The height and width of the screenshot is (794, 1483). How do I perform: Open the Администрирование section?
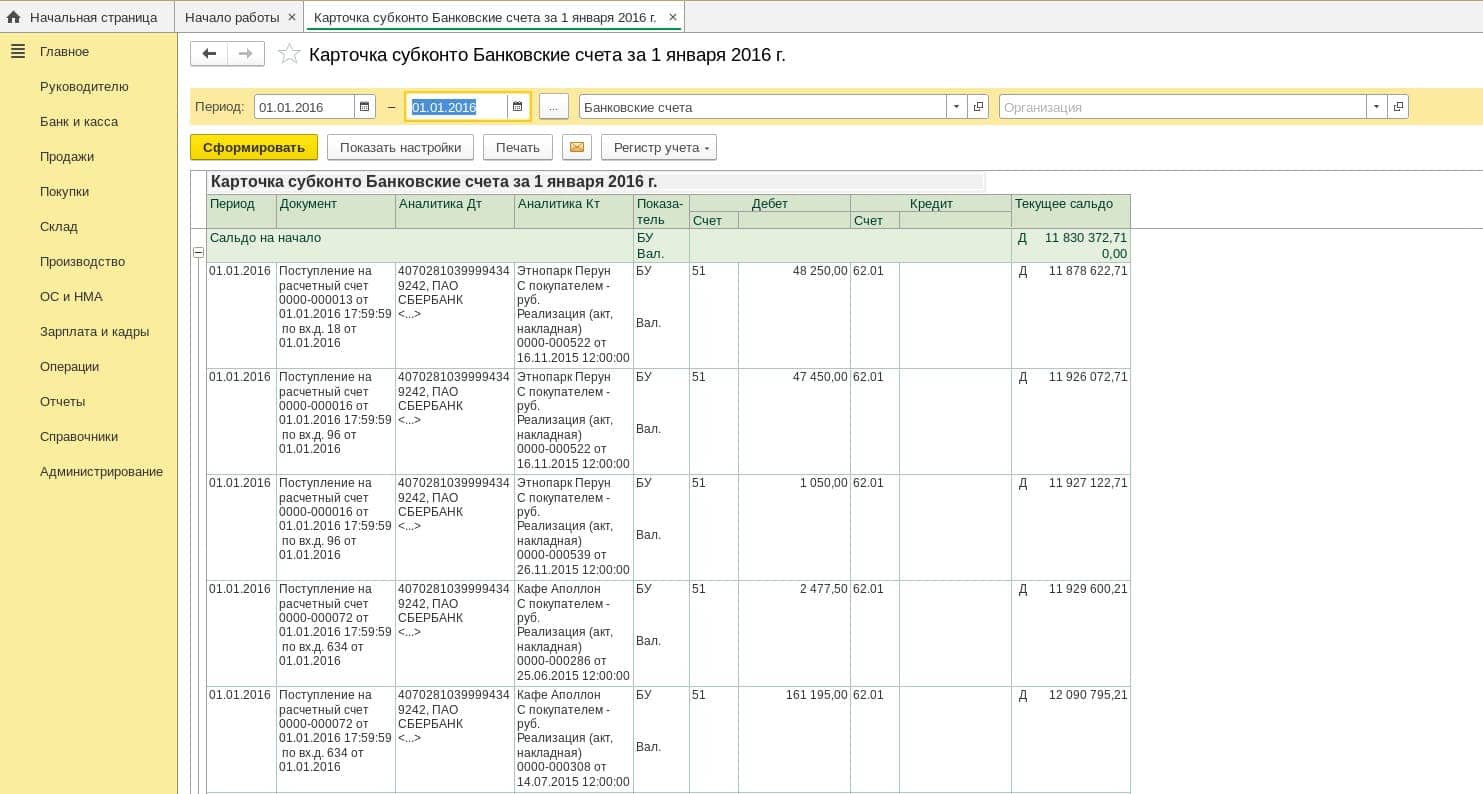tap(101, 471)
